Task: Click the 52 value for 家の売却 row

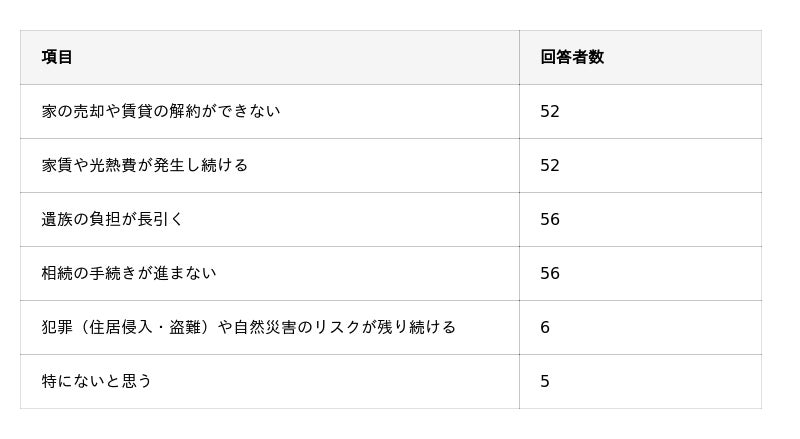Action: (x=550, y=111)
